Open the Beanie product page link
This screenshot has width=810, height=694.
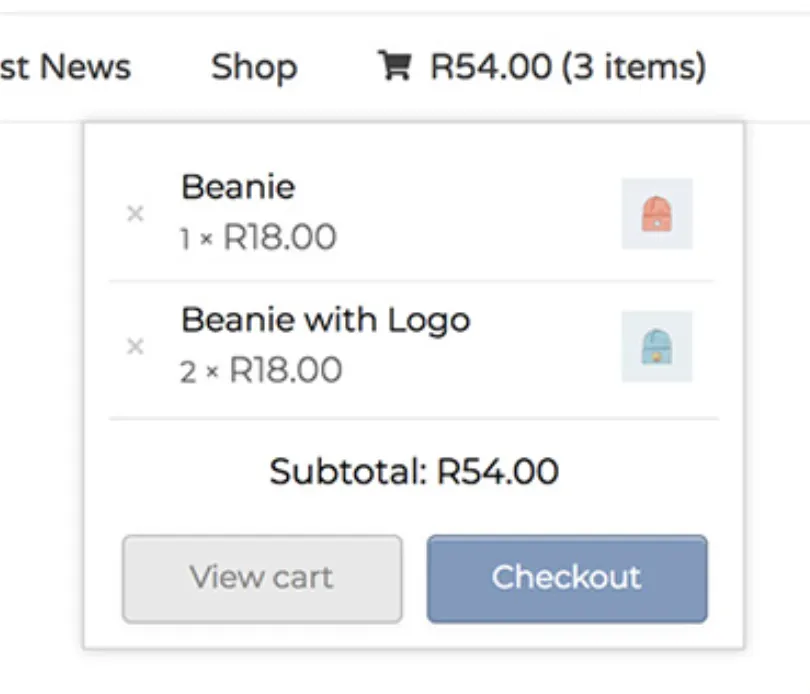(x=237, y=186)
